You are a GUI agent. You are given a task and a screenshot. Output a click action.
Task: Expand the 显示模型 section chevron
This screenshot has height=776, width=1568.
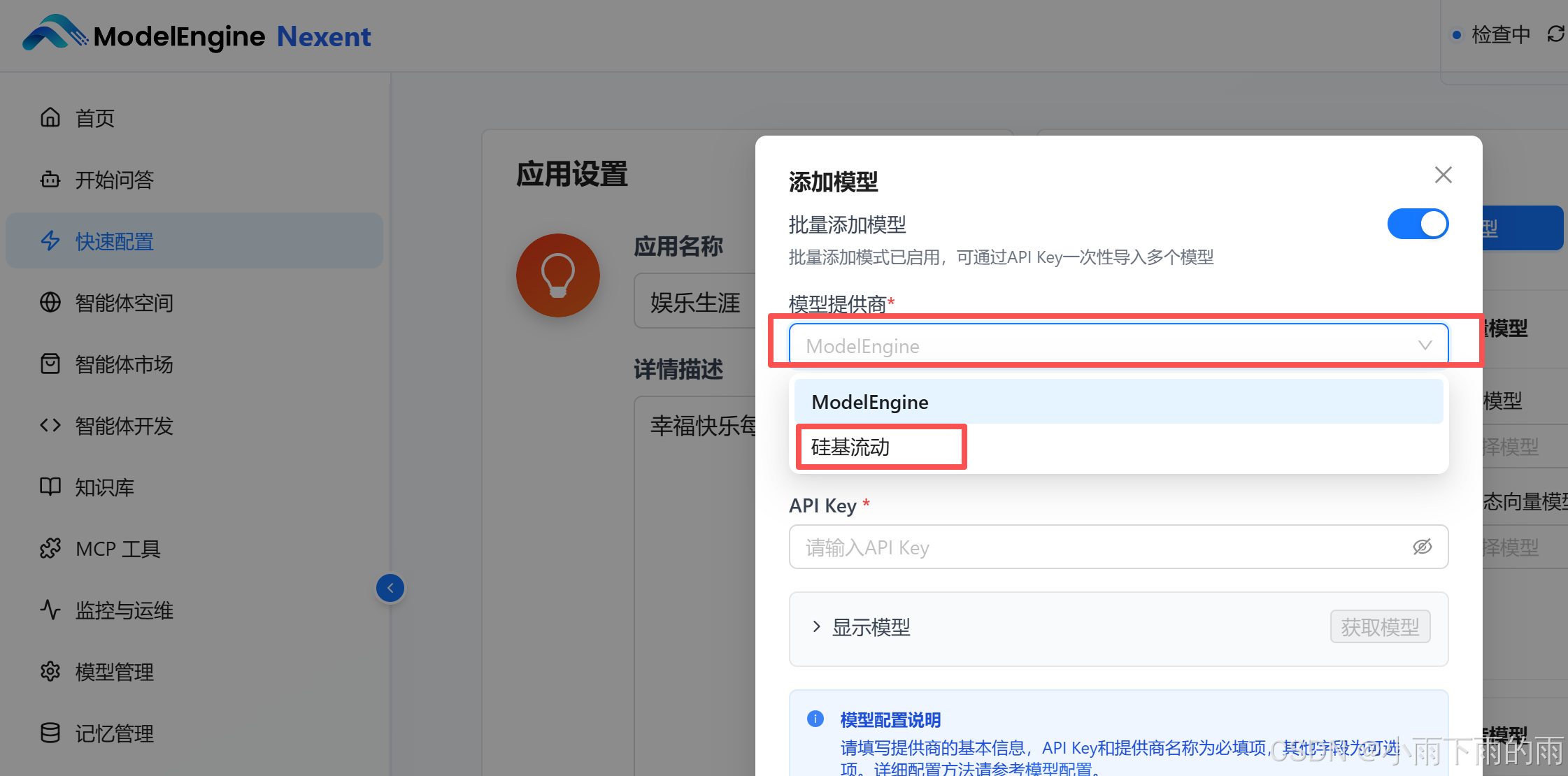point(816,627)
